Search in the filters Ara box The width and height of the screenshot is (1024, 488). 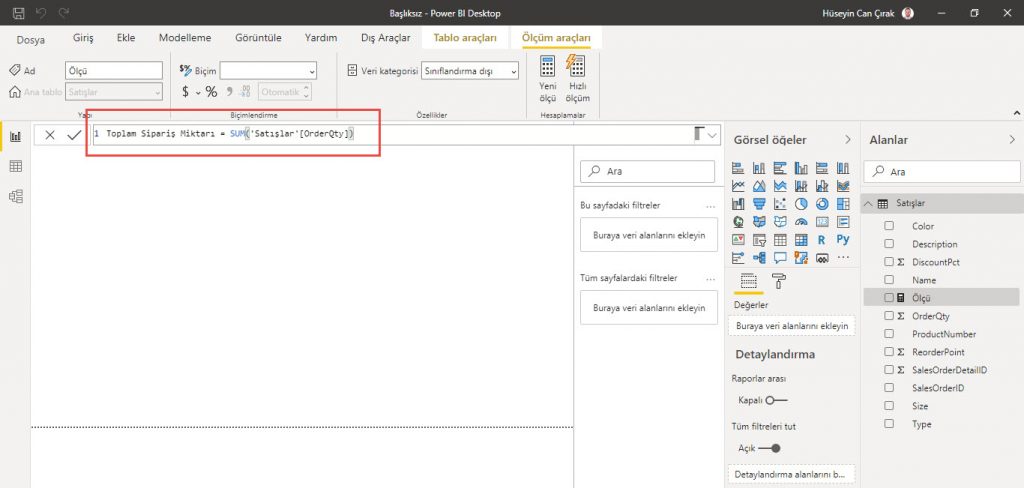click(647, 171)
